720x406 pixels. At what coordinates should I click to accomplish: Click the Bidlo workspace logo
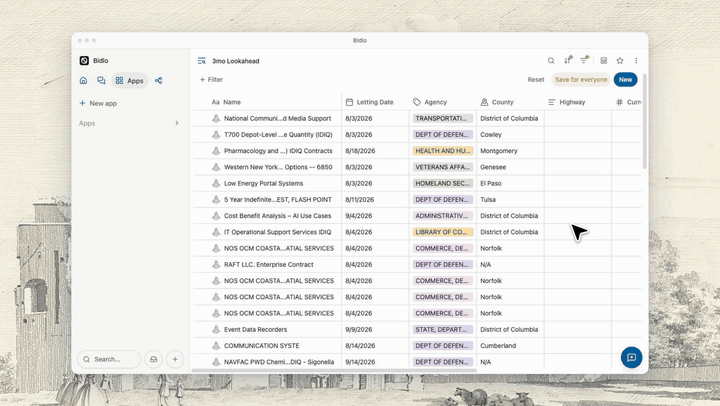click(84, 61)
